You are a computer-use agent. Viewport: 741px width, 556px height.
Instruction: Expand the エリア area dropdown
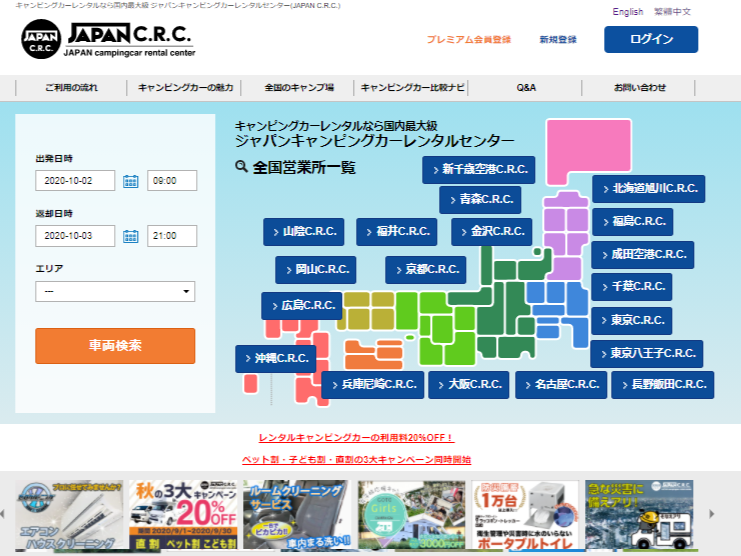click(x=115, y=292)
